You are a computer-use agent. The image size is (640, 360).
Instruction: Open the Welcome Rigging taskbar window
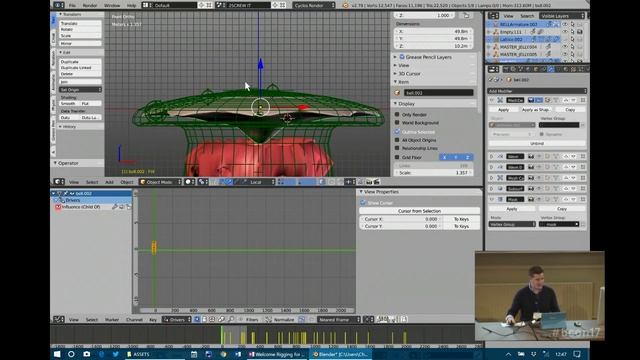click(277, 354)
